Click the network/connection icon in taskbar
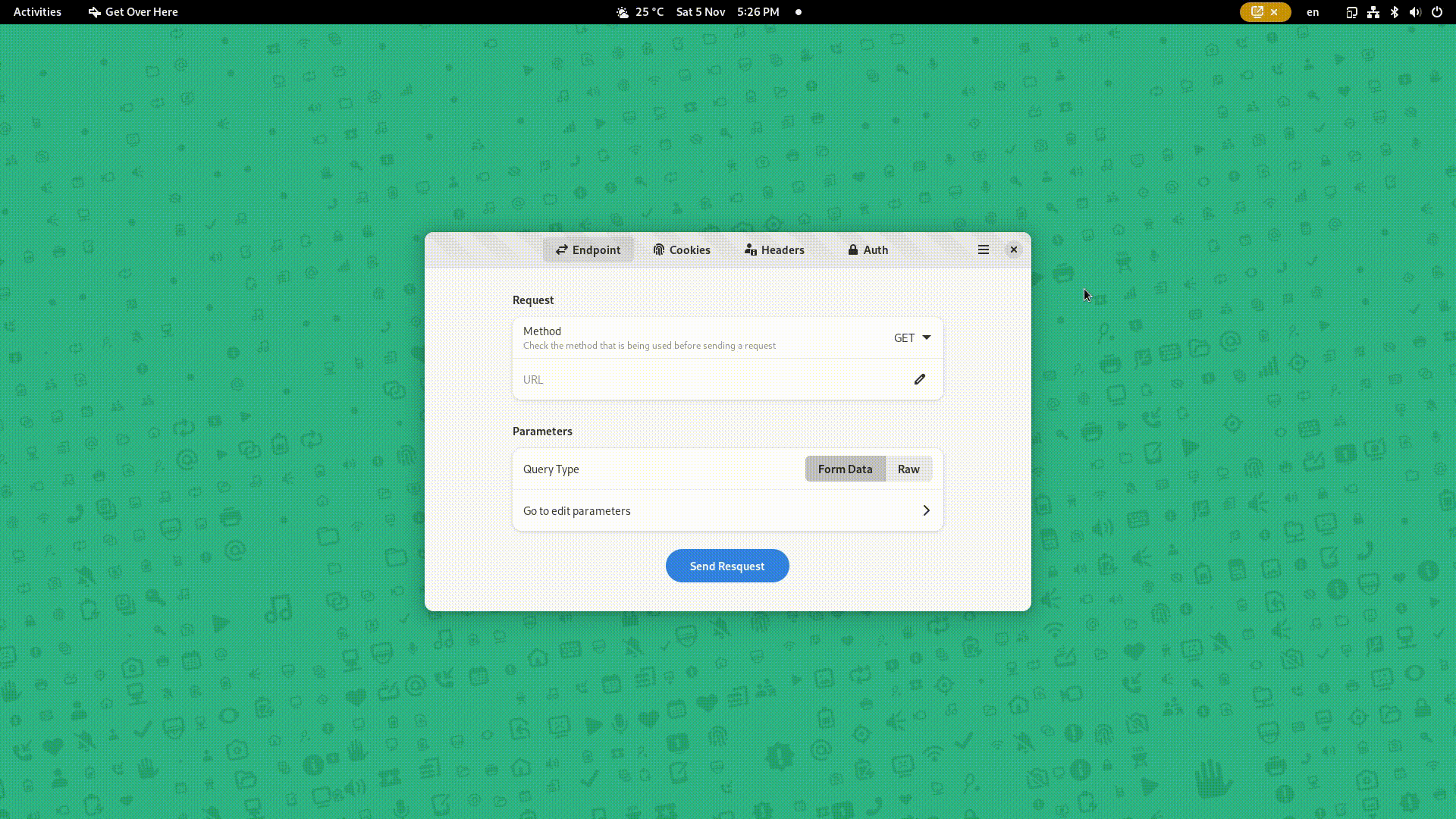The height and width of the screenshot is (819, 1456). [x=1373, y=11]
